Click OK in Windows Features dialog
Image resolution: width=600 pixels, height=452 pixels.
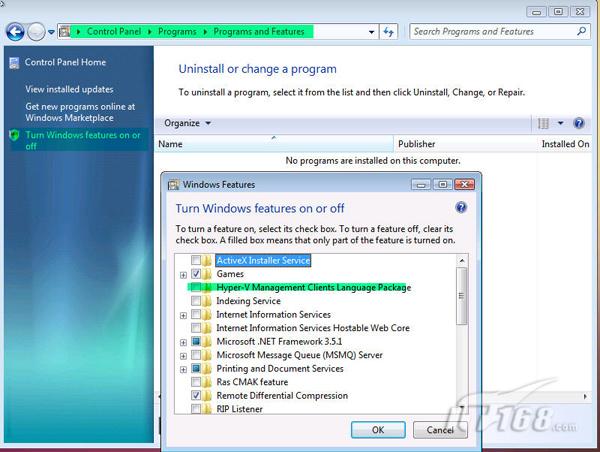tap(378, 430)
